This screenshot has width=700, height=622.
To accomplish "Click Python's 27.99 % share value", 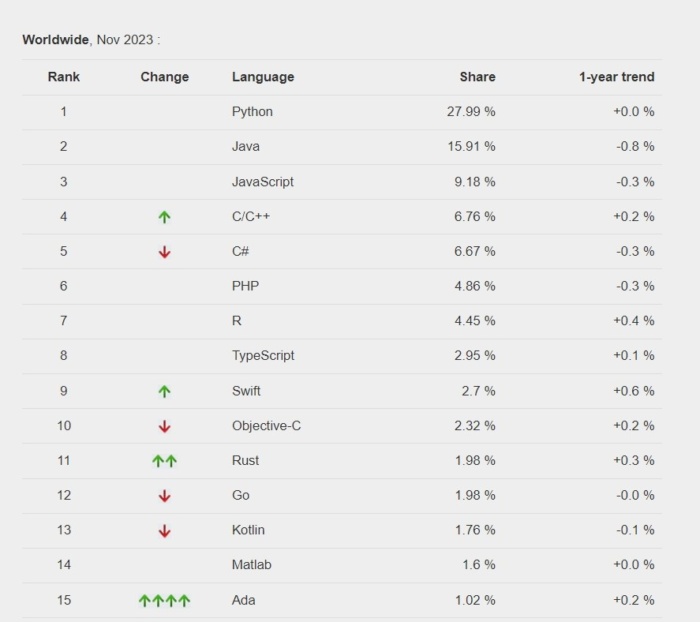I will click(x=471, y=112).
